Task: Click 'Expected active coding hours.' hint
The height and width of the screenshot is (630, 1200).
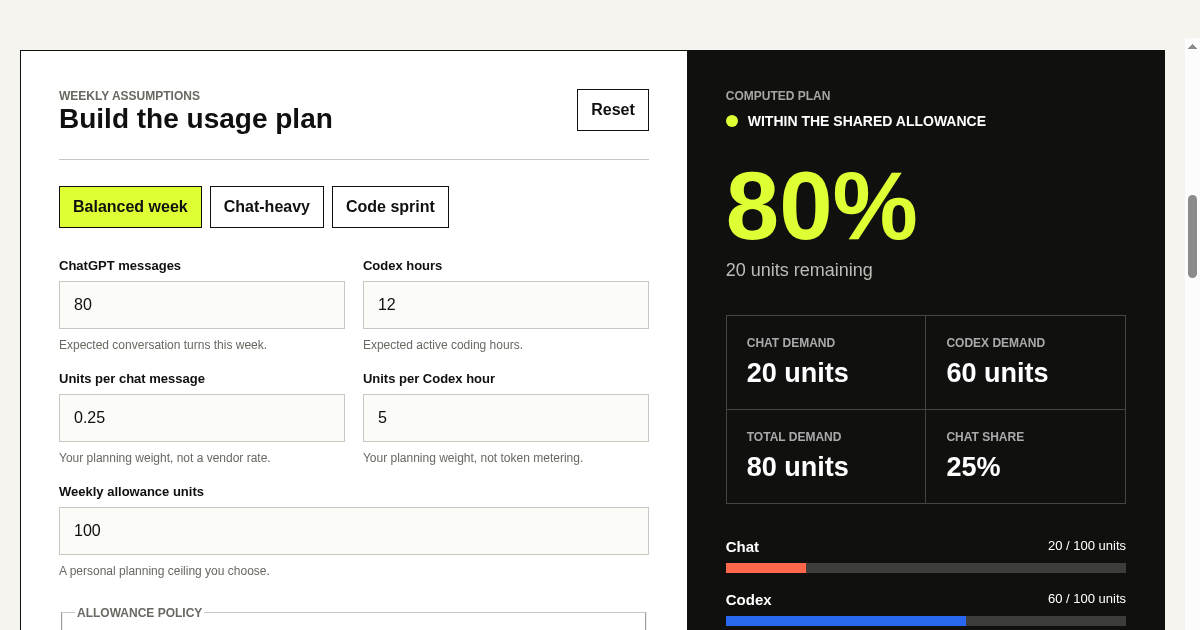Action: pos(443,345)
